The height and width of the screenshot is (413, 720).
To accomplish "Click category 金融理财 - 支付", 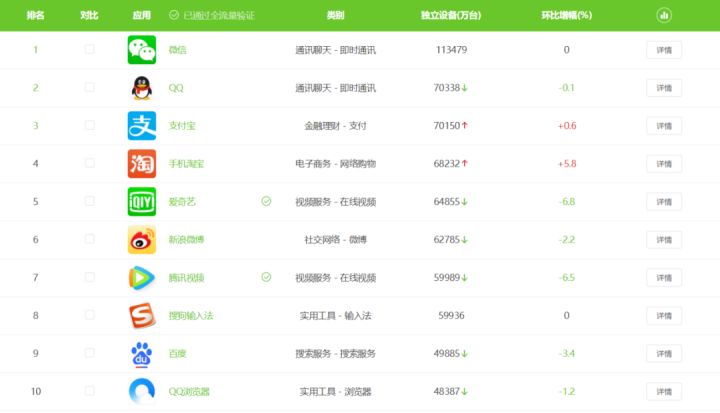I will [335, 125].
